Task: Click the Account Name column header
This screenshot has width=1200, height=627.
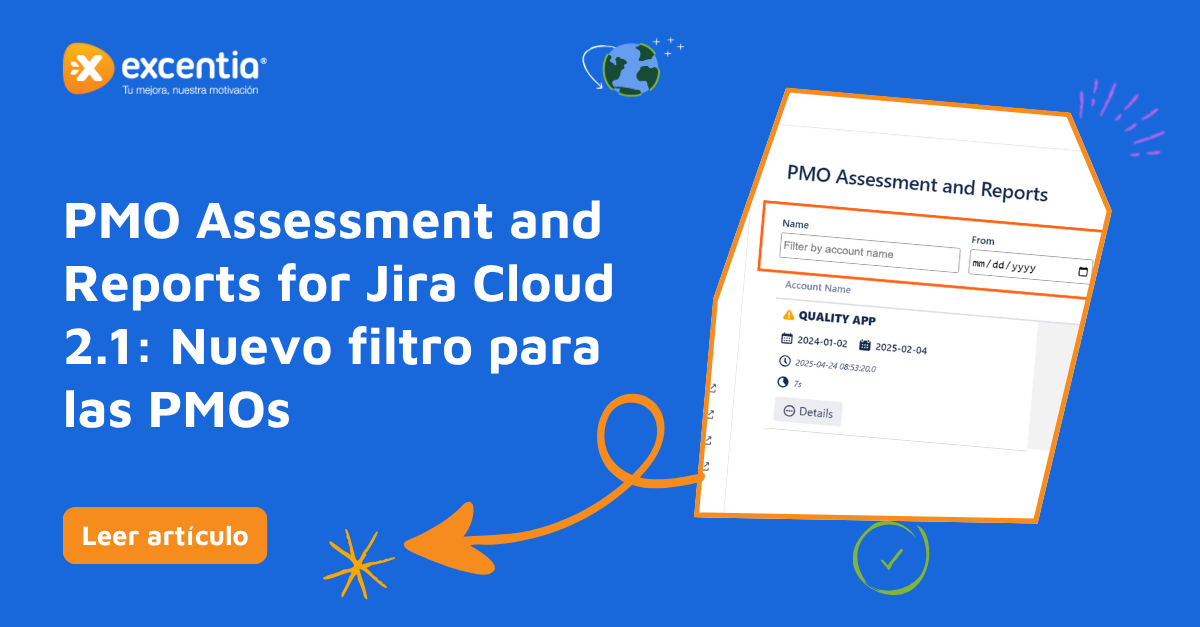Action: 818,288
